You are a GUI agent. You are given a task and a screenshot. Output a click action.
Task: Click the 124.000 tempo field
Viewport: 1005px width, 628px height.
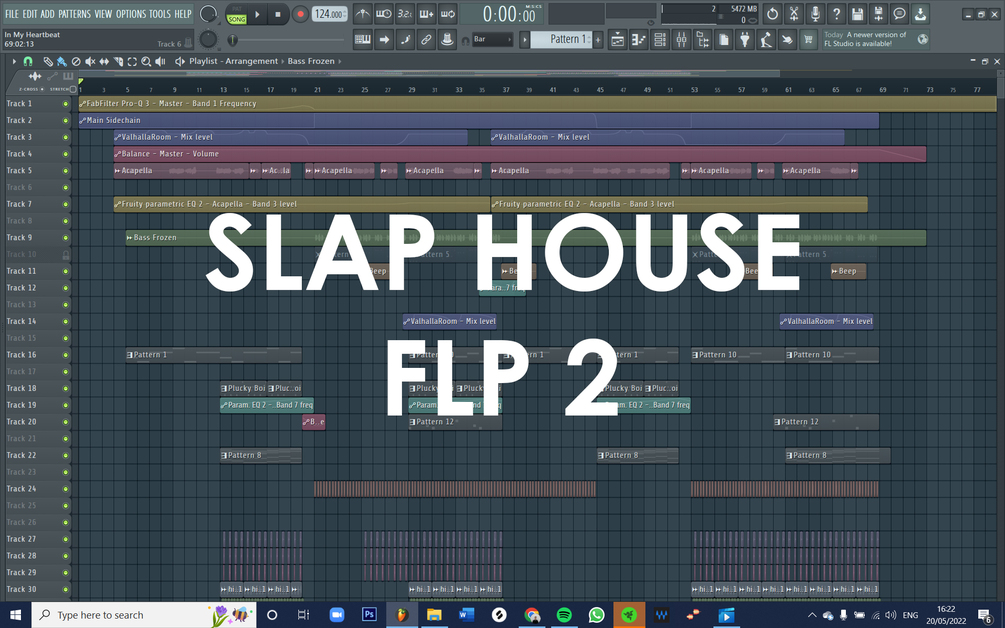pos(329,13)
